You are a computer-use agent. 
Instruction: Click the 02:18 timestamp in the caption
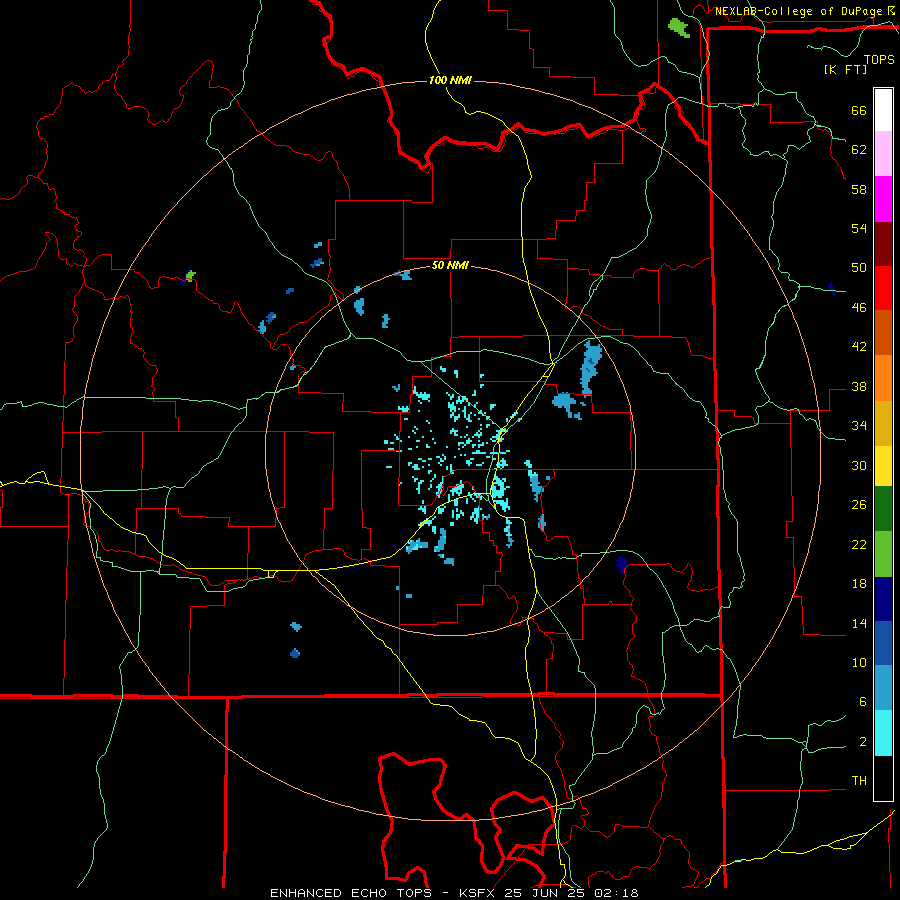pos(616,893)
